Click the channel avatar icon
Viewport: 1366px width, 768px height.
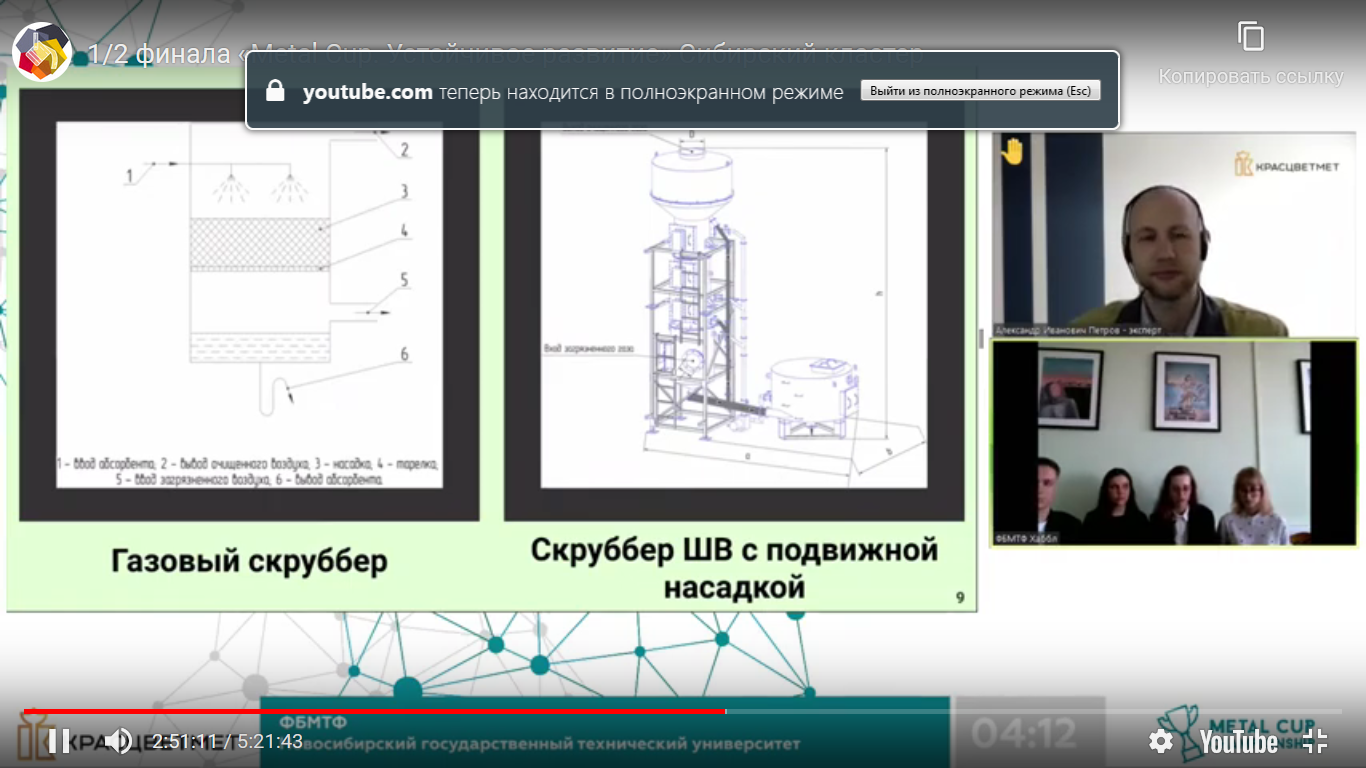coord(41,52)
